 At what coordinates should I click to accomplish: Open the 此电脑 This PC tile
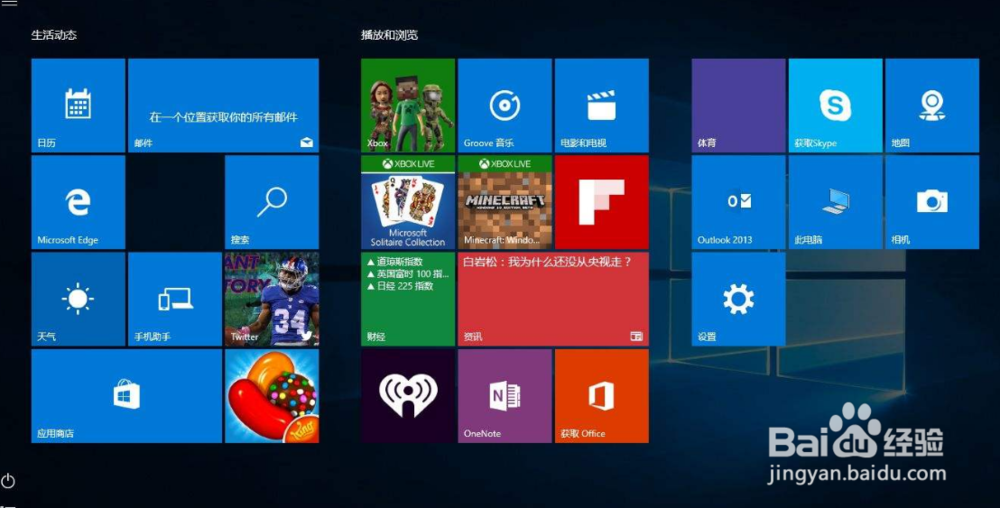835,202
